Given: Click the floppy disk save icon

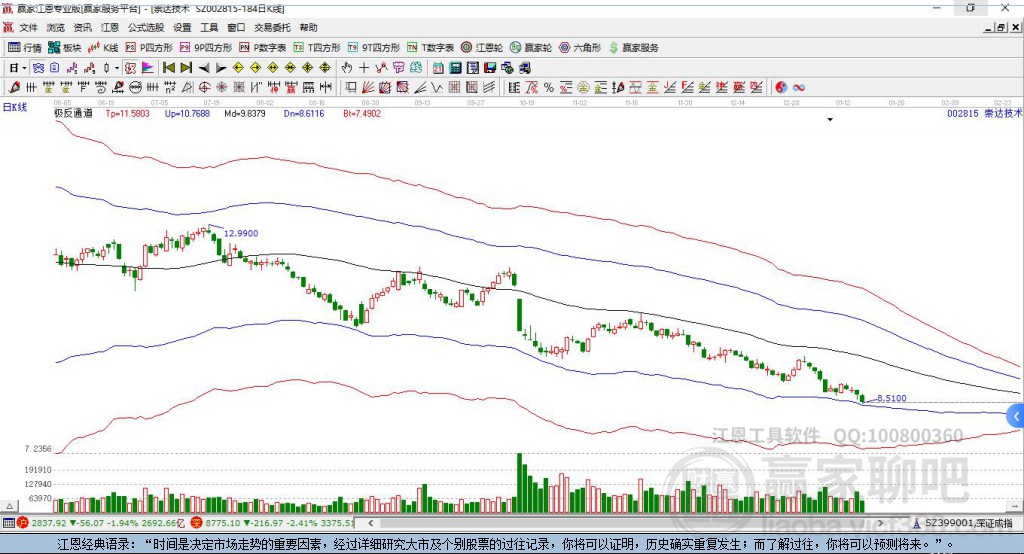Looking at the screenshot, I should pos(490,68).
